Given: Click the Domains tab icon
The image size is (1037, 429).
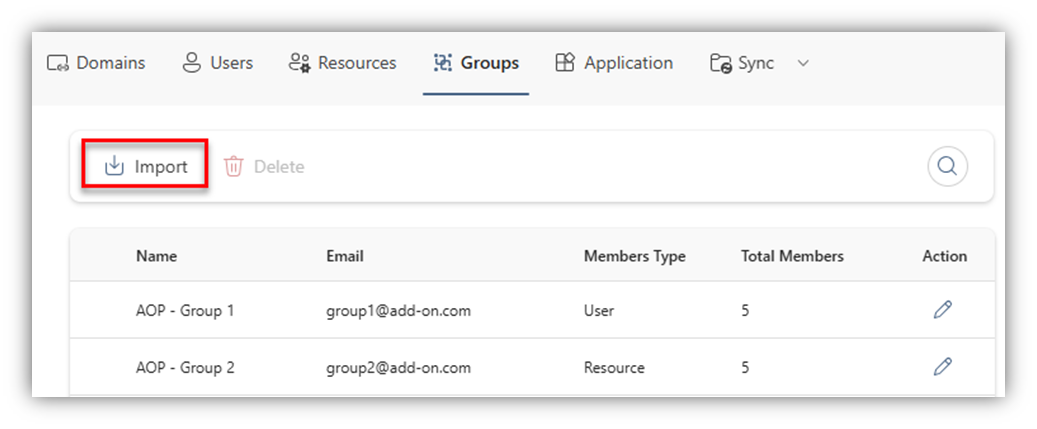Looking at the screenshot, I should click(x=58, y=63).
